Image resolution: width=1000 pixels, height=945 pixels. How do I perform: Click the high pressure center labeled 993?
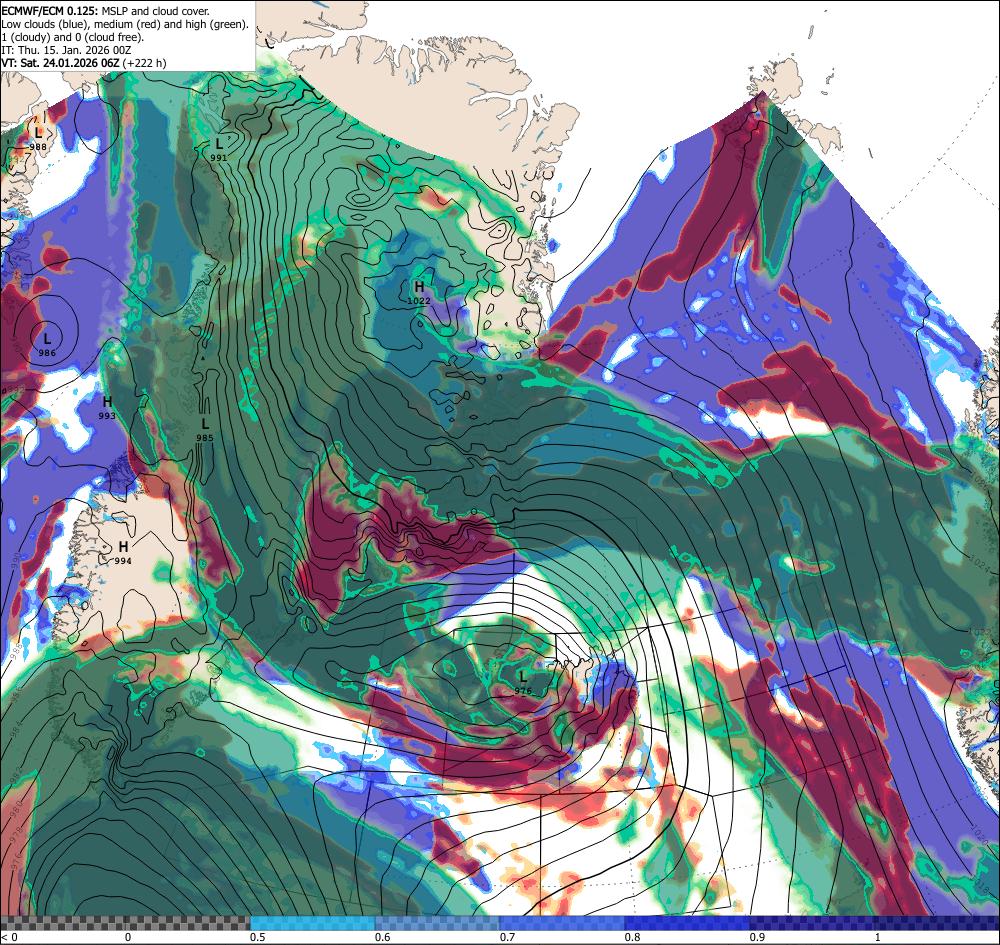[107, 407]
